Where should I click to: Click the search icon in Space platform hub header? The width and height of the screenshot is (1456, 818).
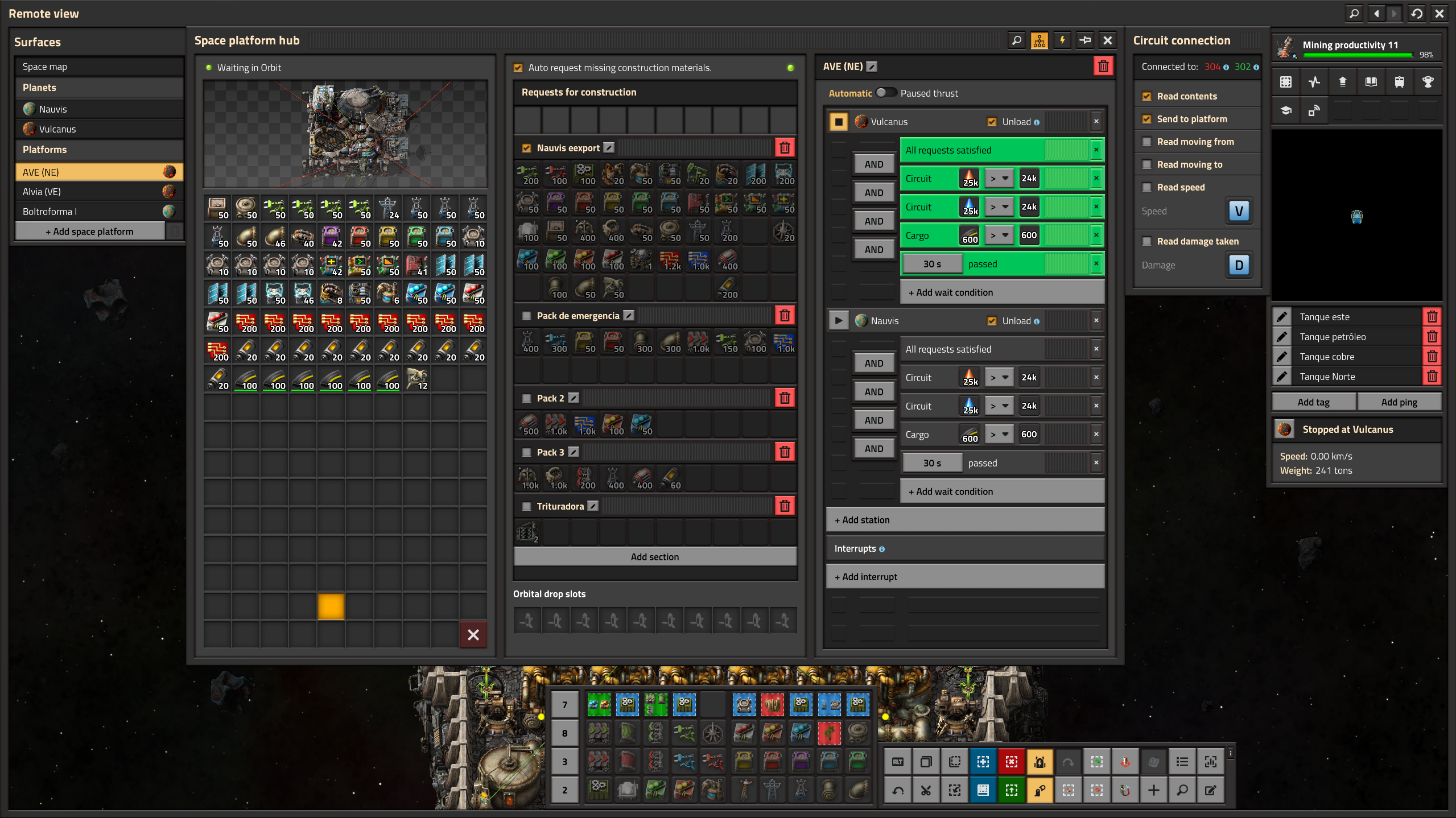pyautogui.click(x=1016, y=40)
